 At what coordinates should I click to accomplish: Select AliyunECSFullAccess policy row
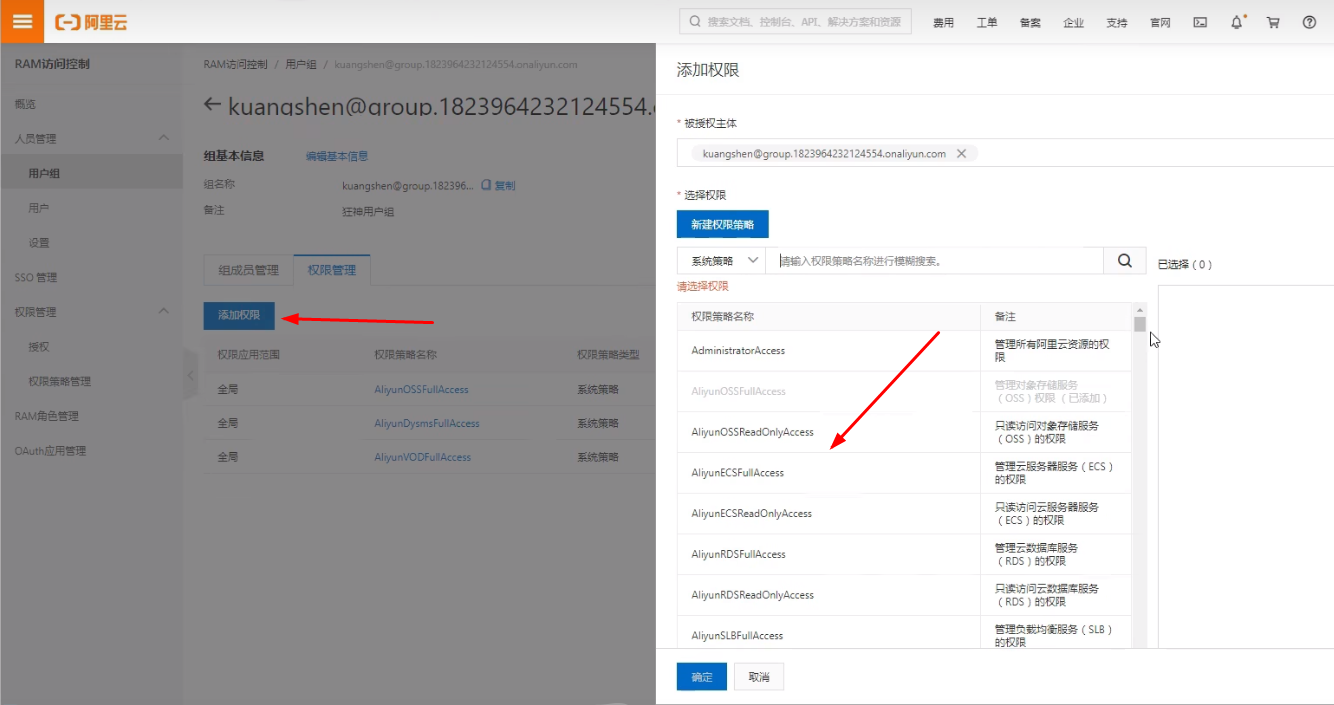coord(904,473)
